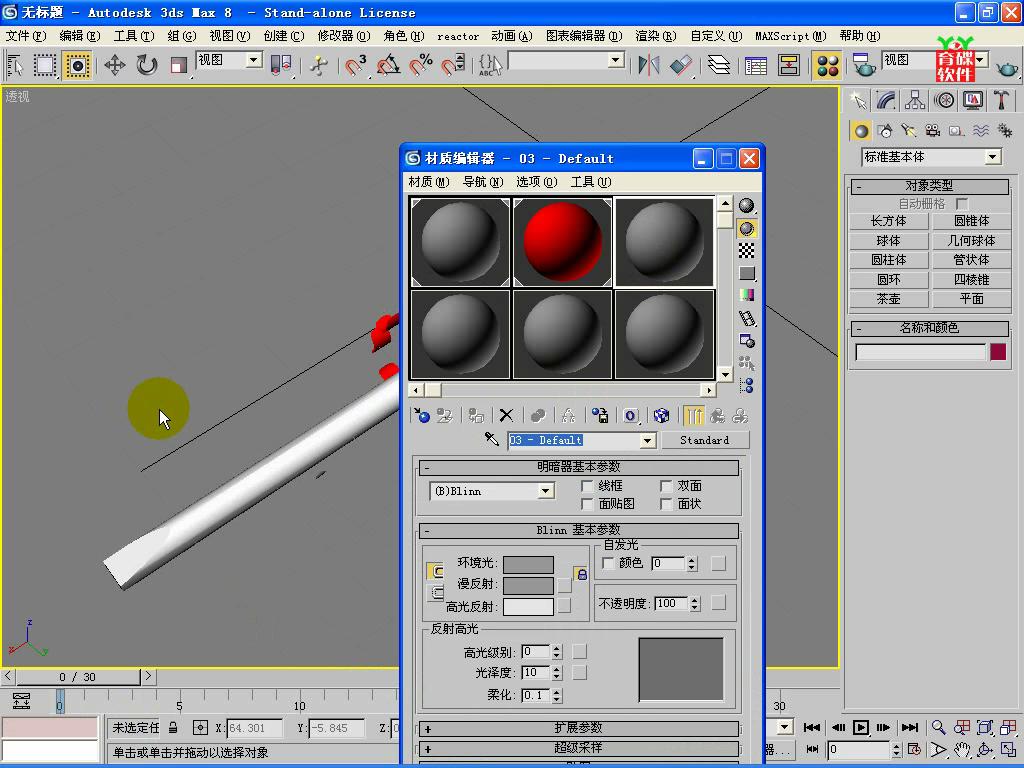Image resolution: width=1024 pixels, height=768 pixels.
Task: Click the 圆柱体 cylinder button
Action: tap(889, 260)
